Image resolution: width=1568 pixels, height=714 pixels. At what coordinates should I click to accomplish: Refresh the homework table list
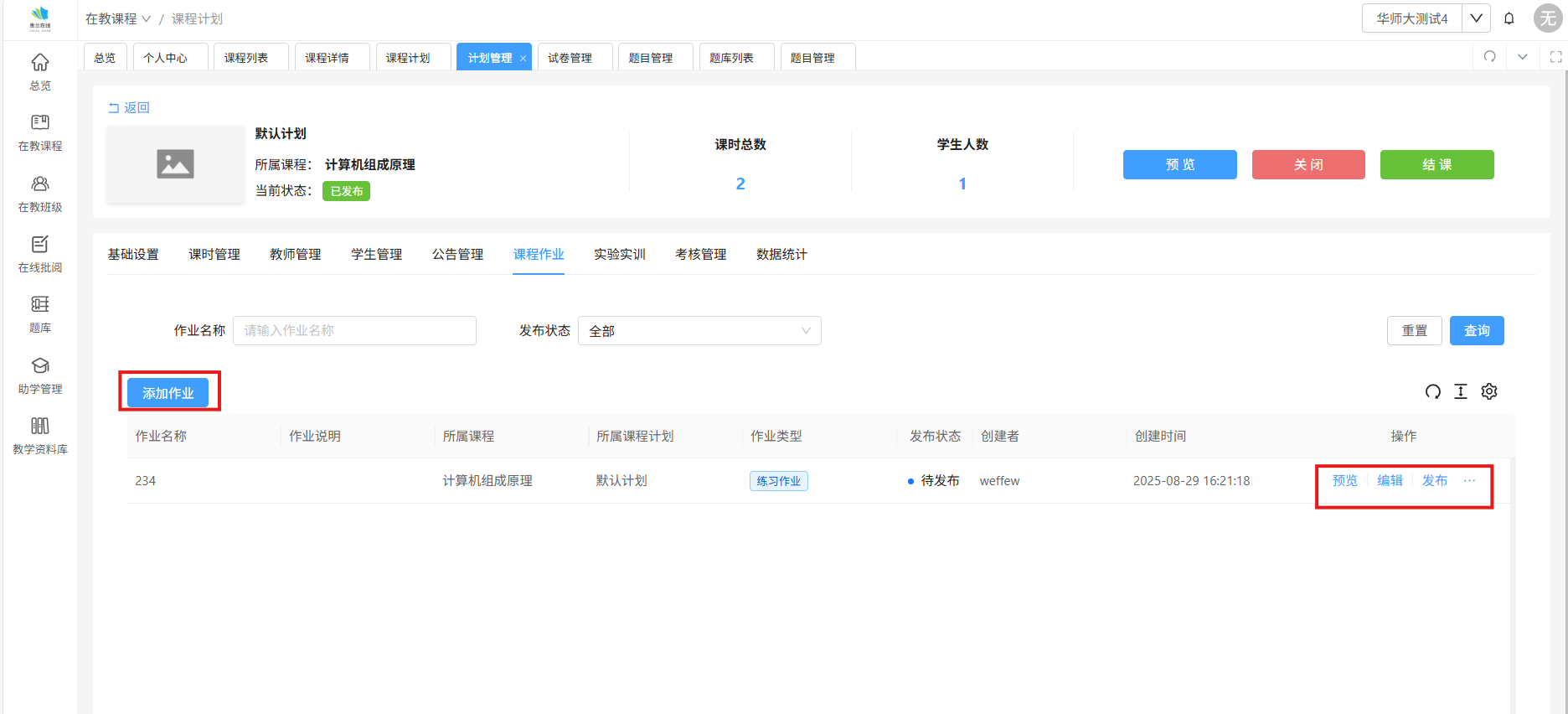click(x=1433, y=391)
